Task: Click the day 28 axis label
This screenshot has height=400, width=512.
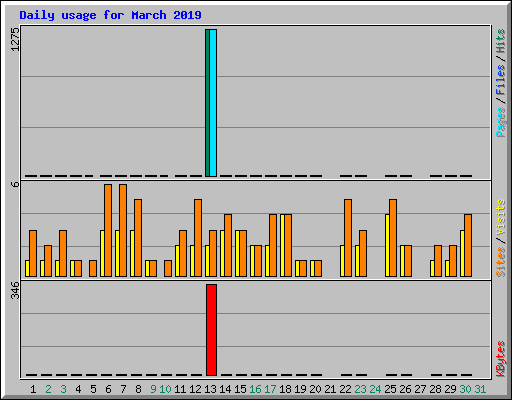Action: click(x=435, y=389)
